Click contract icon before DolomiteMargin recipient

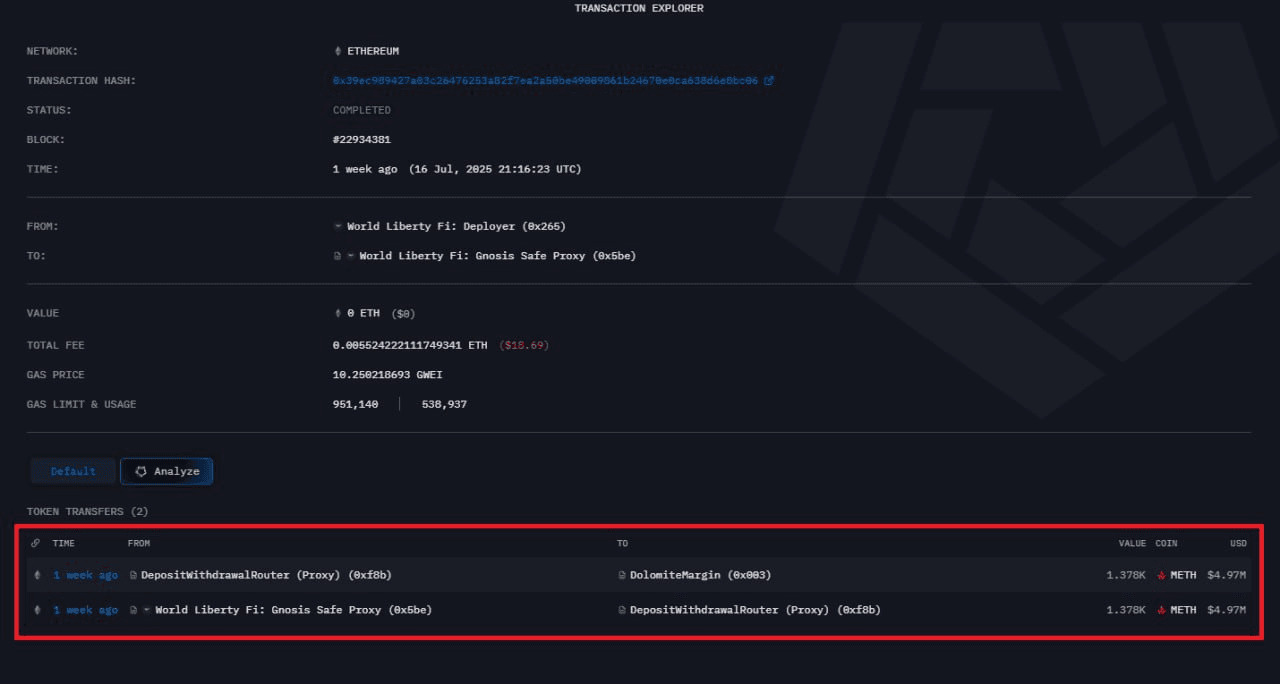coord(622,575)
